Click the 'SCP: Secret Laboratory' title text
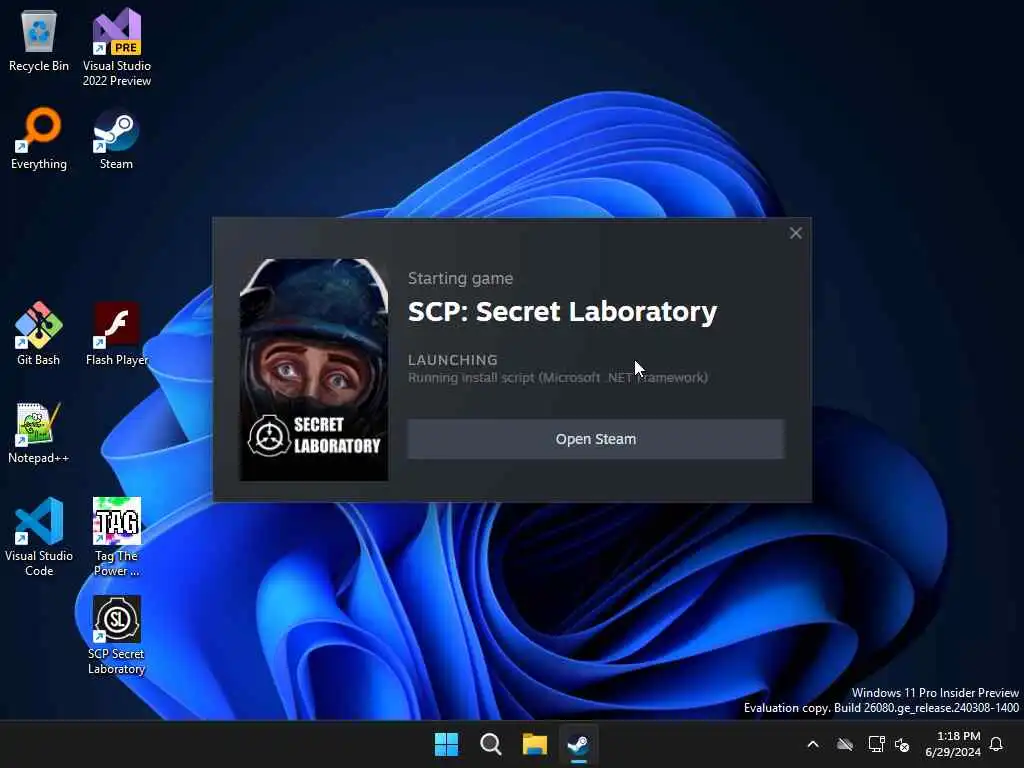Viewport: 1024px width, 768px height. [562, 312]
